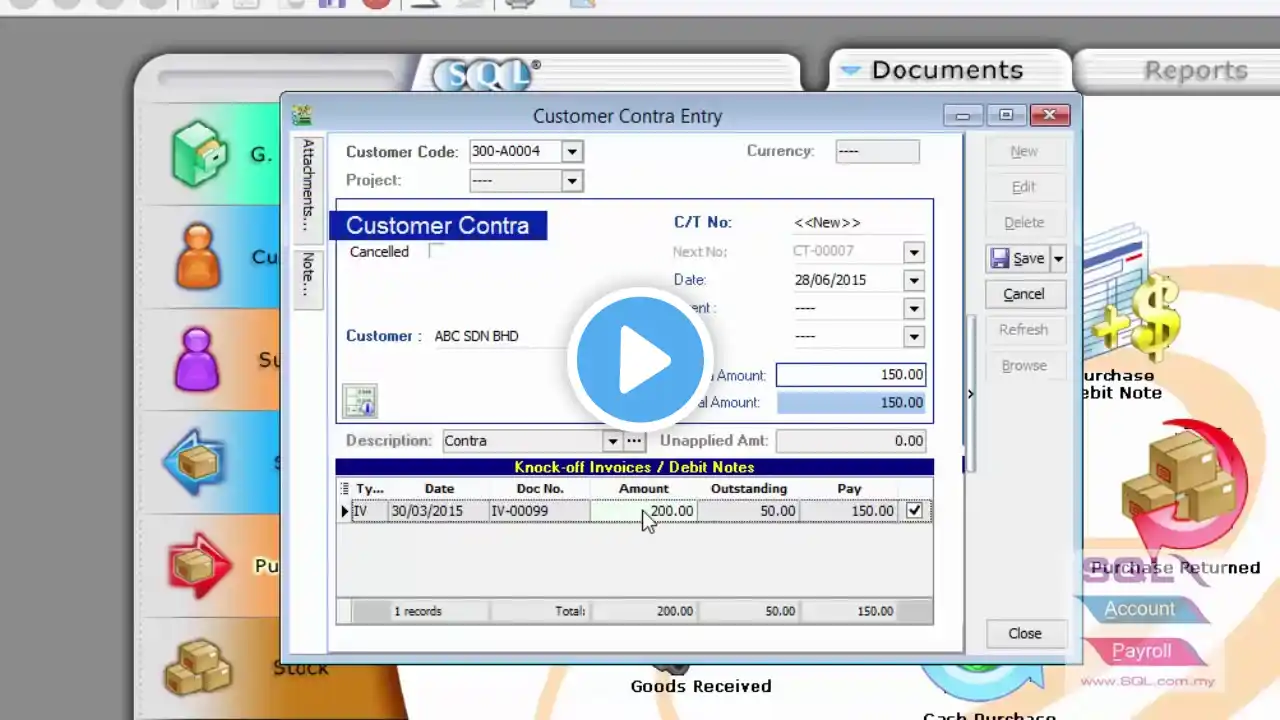Expand the Customer Code dropdown
Viewport: 1280px width, 720px height.
(571, 152)
